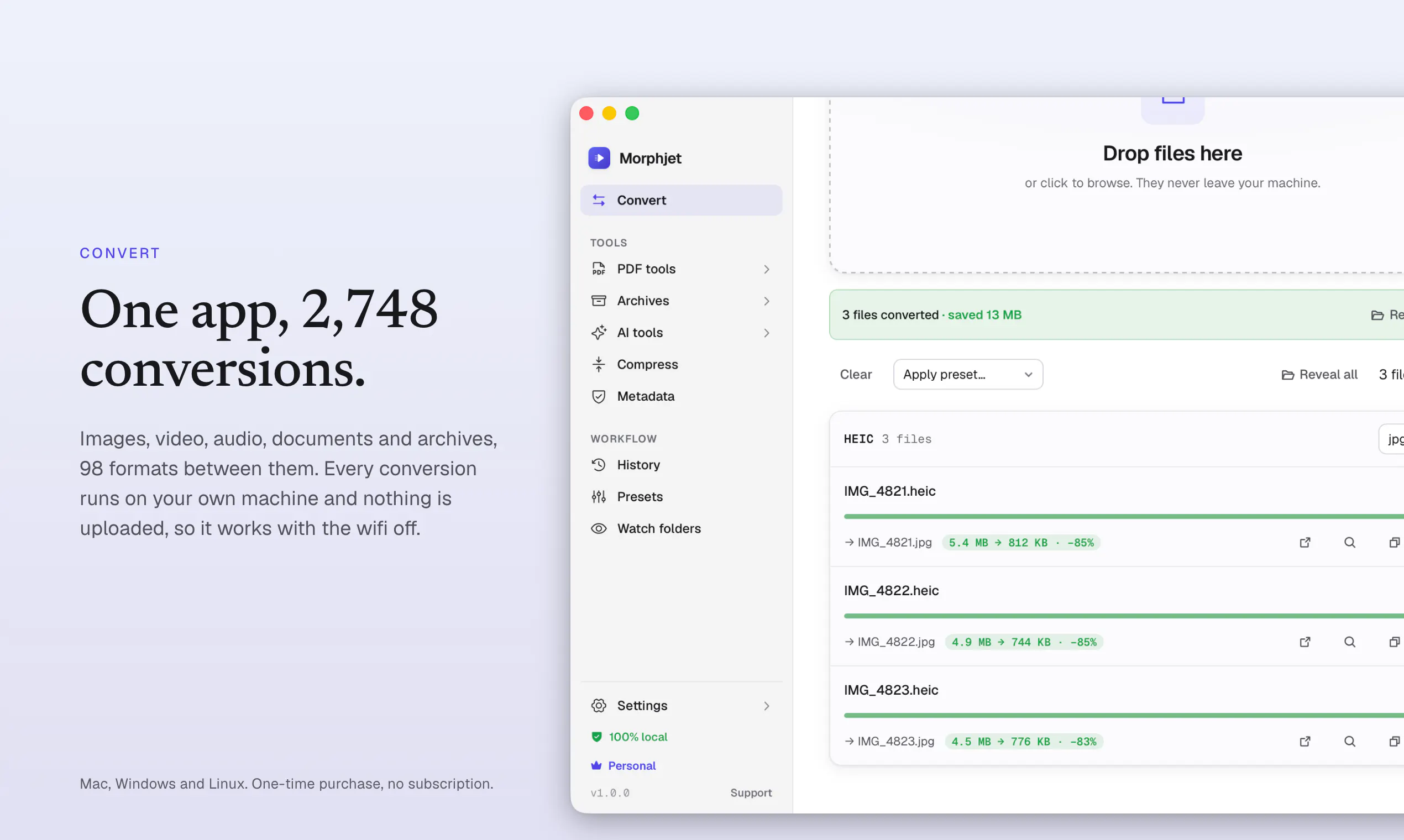Click the Presets sliders icon

599,496
